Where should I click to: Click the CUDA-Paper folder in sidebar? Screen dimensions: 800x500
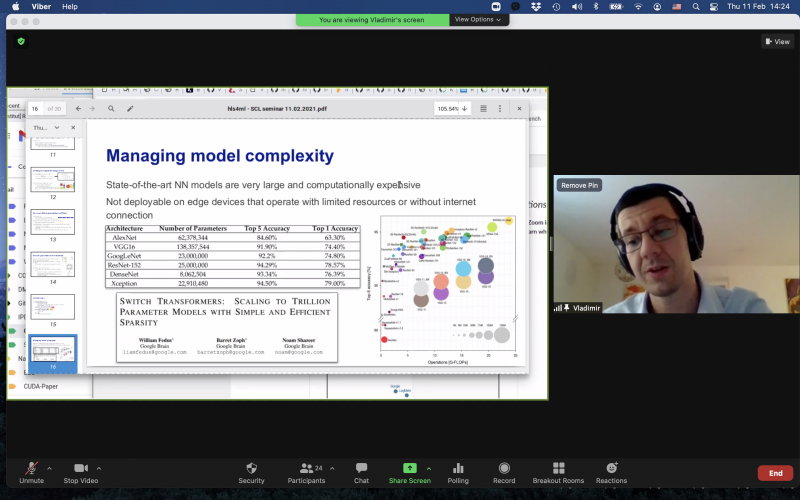40,386
